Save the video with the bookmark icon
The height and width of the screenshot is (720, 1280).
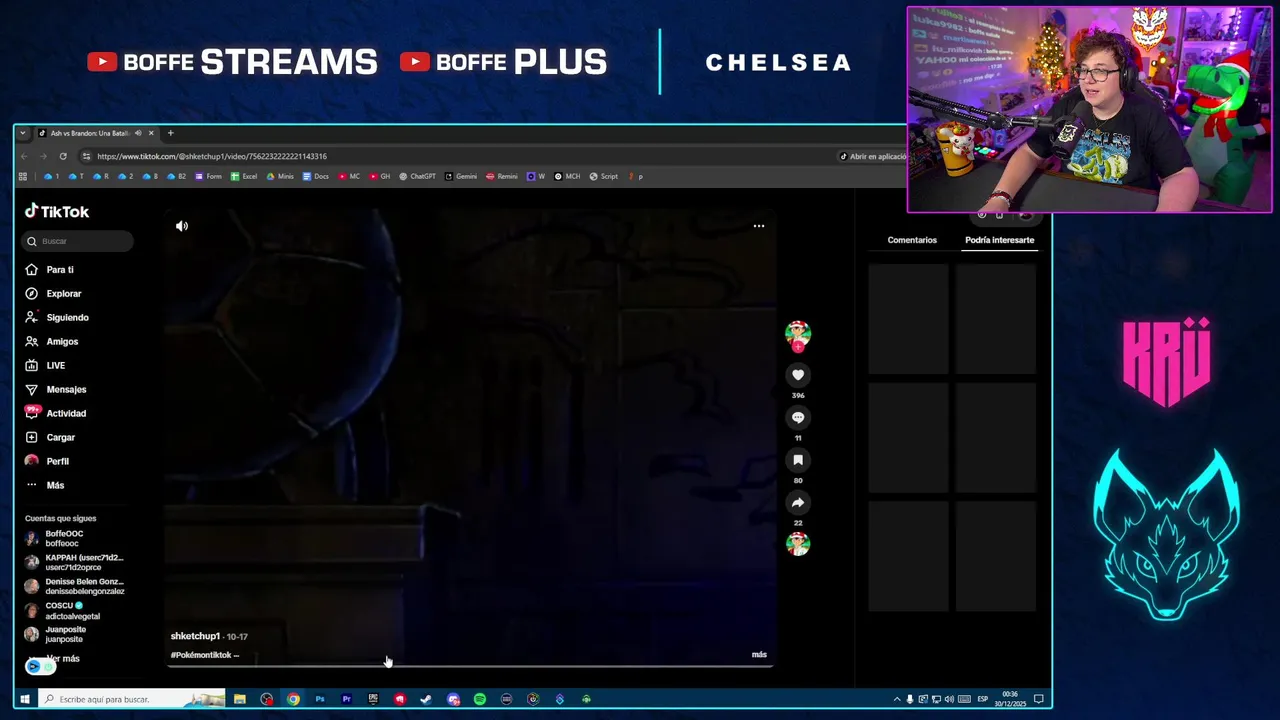[x=798, y=460]
